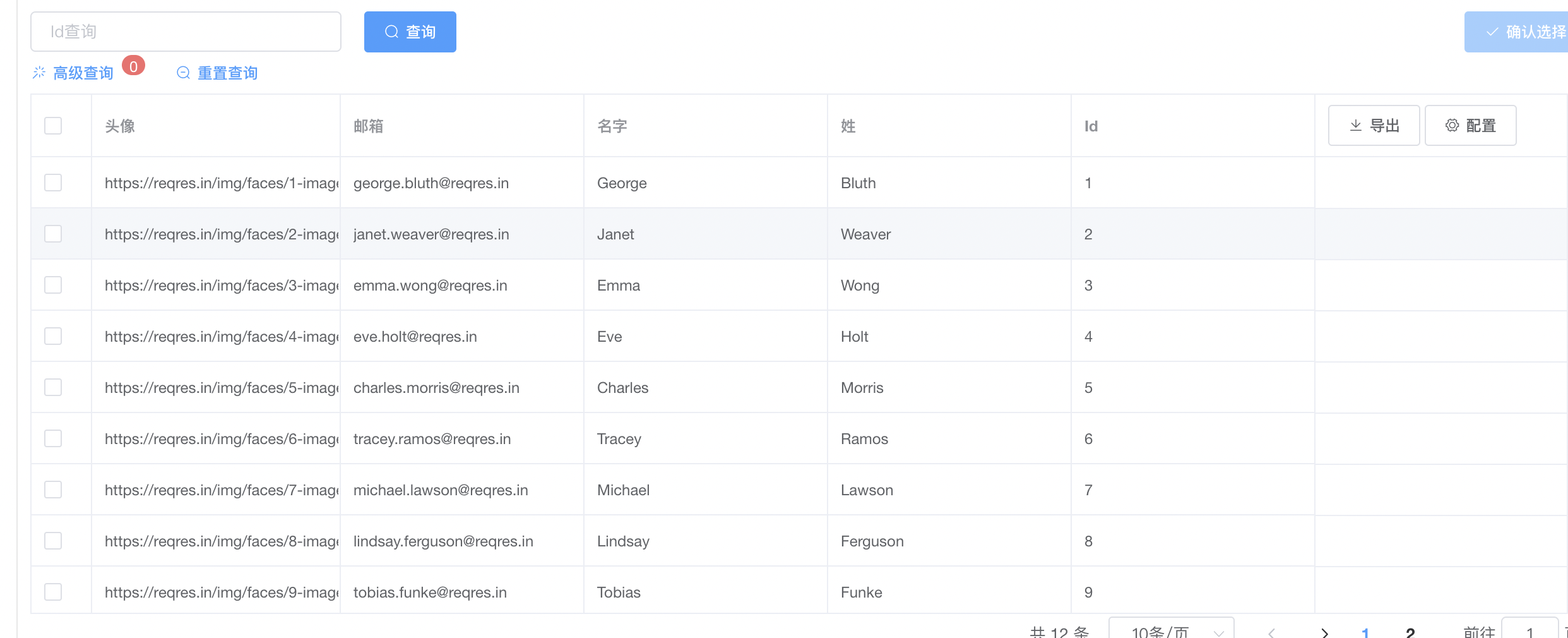Click the blue 查询 search button

tap(410, 32)
